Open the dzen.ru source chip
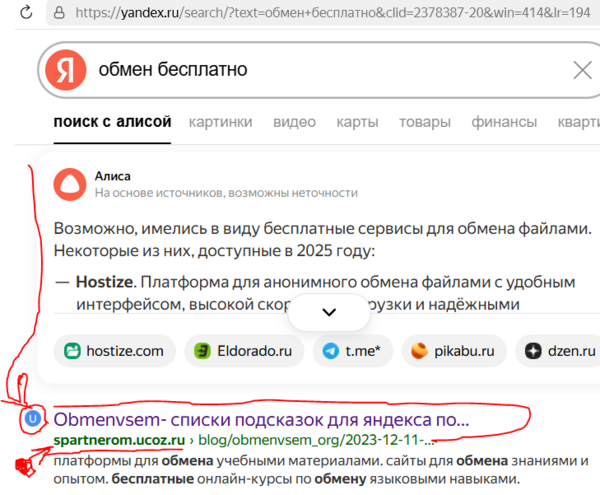The height and width of the screenshot is (495, 600). click(x=559, y=351)
